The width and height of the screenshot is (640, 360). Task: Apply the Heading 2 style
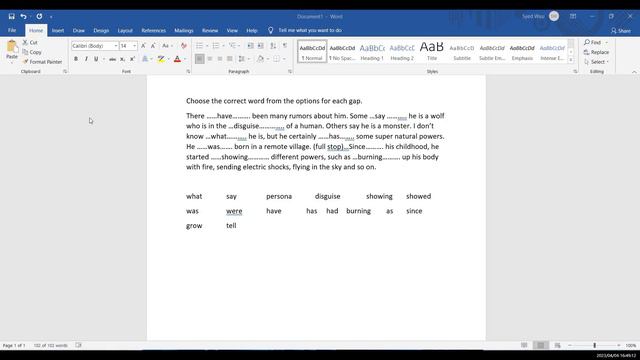click(402, 51)
